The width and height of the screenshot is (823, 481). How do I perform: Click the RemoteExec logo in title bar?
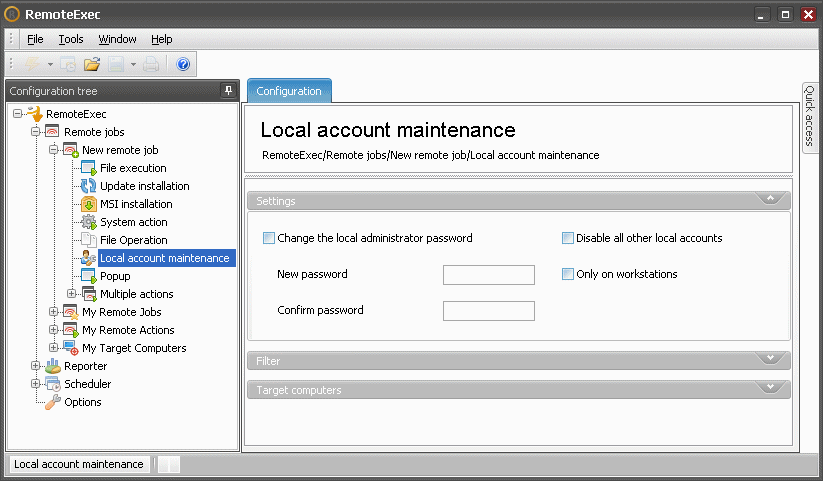pos(12,14)
